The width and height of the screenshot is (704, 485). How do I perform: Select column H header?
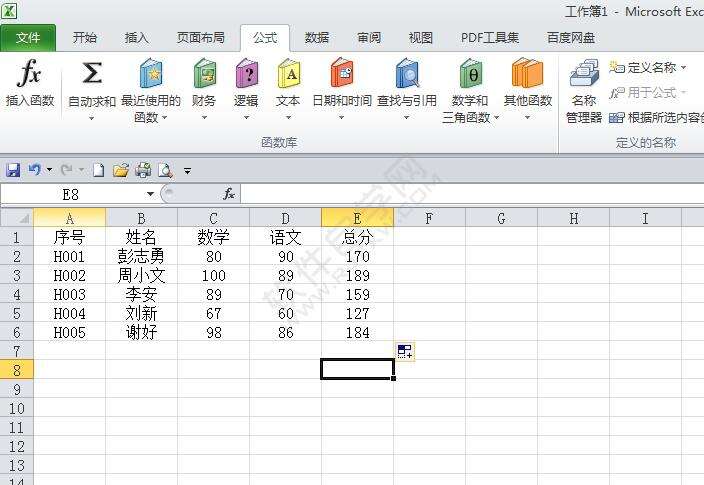click(573, 218)
